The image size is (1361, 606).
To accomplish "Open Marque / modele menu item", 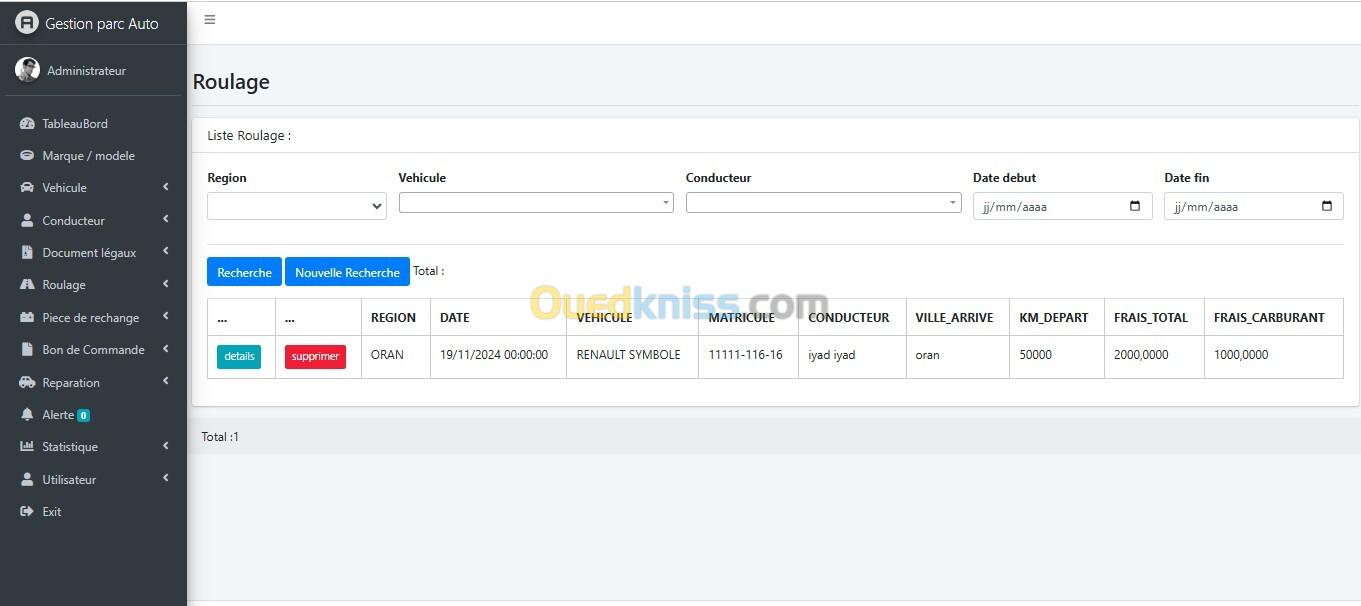I will pos(88,156).
